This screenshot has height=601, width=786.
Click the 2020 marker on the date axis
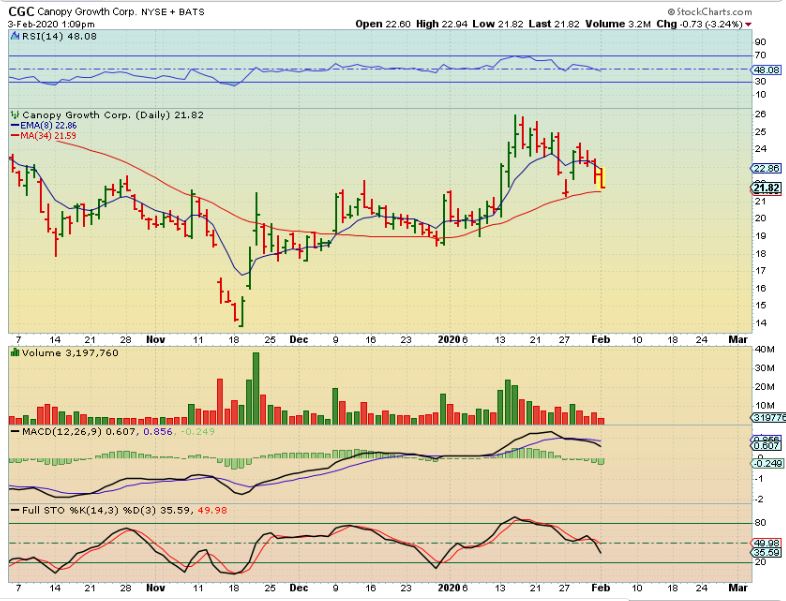coord(448,340)
